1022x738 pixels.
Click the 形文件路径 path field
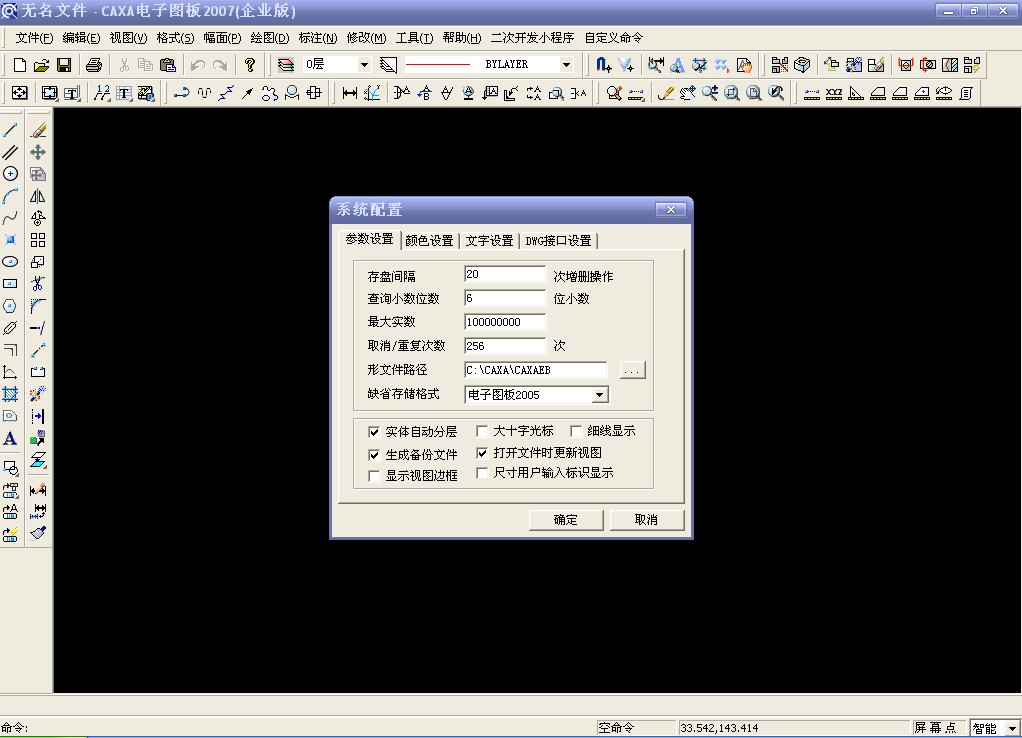535,370
